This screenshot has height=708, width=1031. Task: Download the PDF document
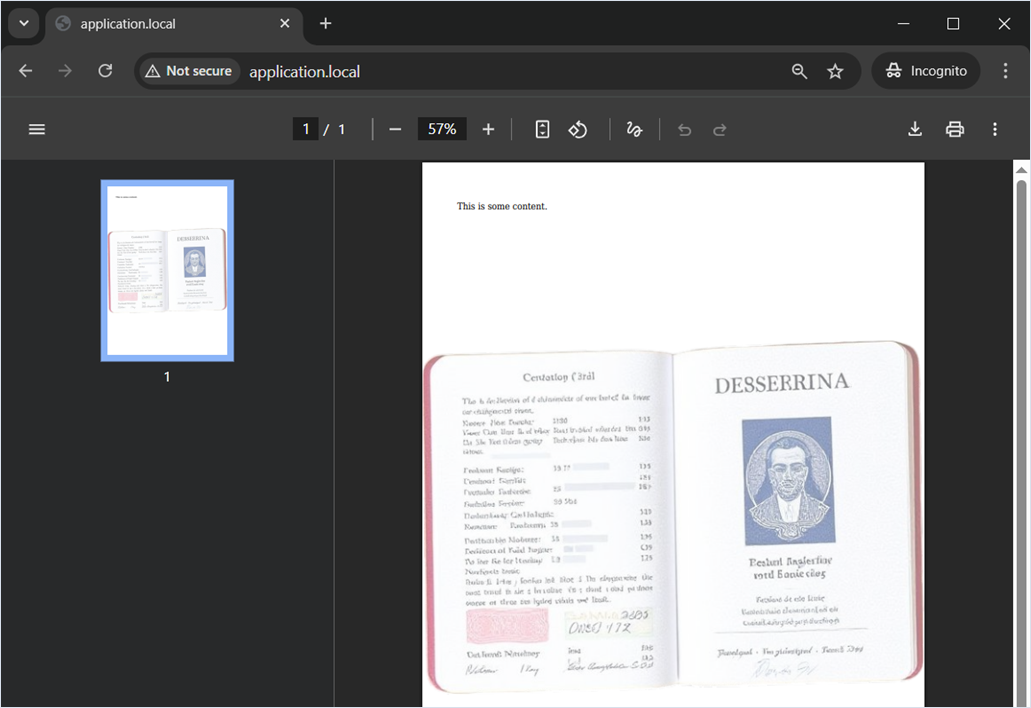[915, 129]
